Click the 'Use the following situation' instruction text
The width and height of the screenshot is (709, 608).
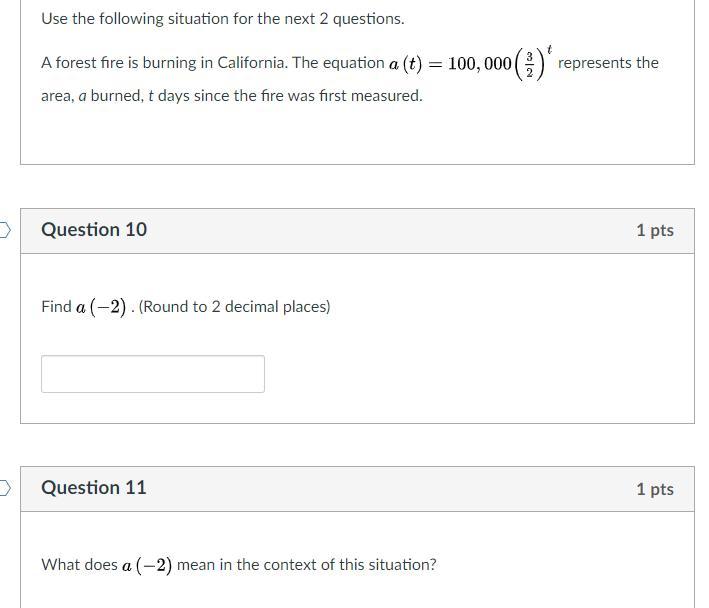click(x=223, y=19)
